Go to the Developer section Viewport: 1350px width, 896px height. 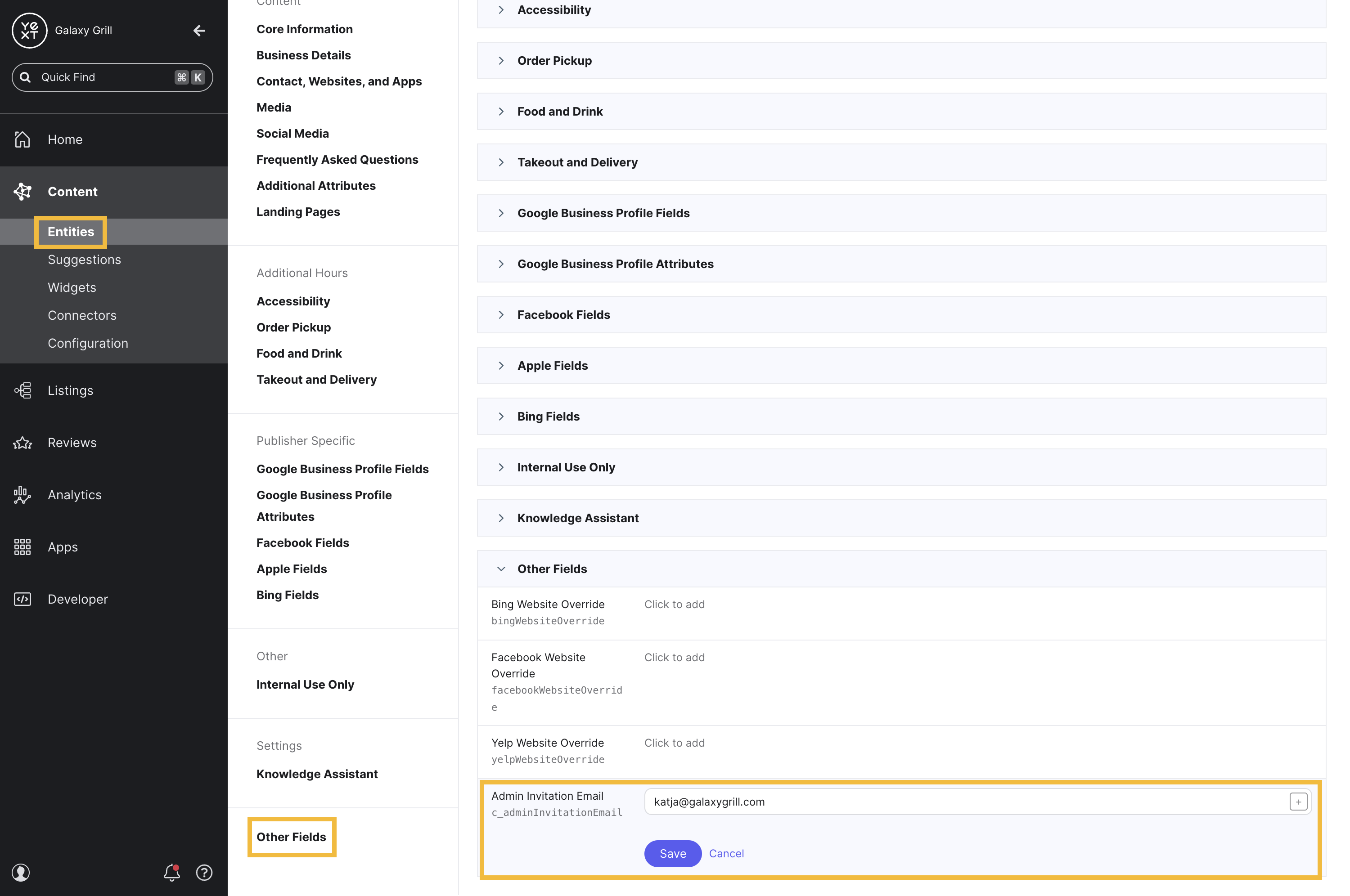tap(77, 599)
